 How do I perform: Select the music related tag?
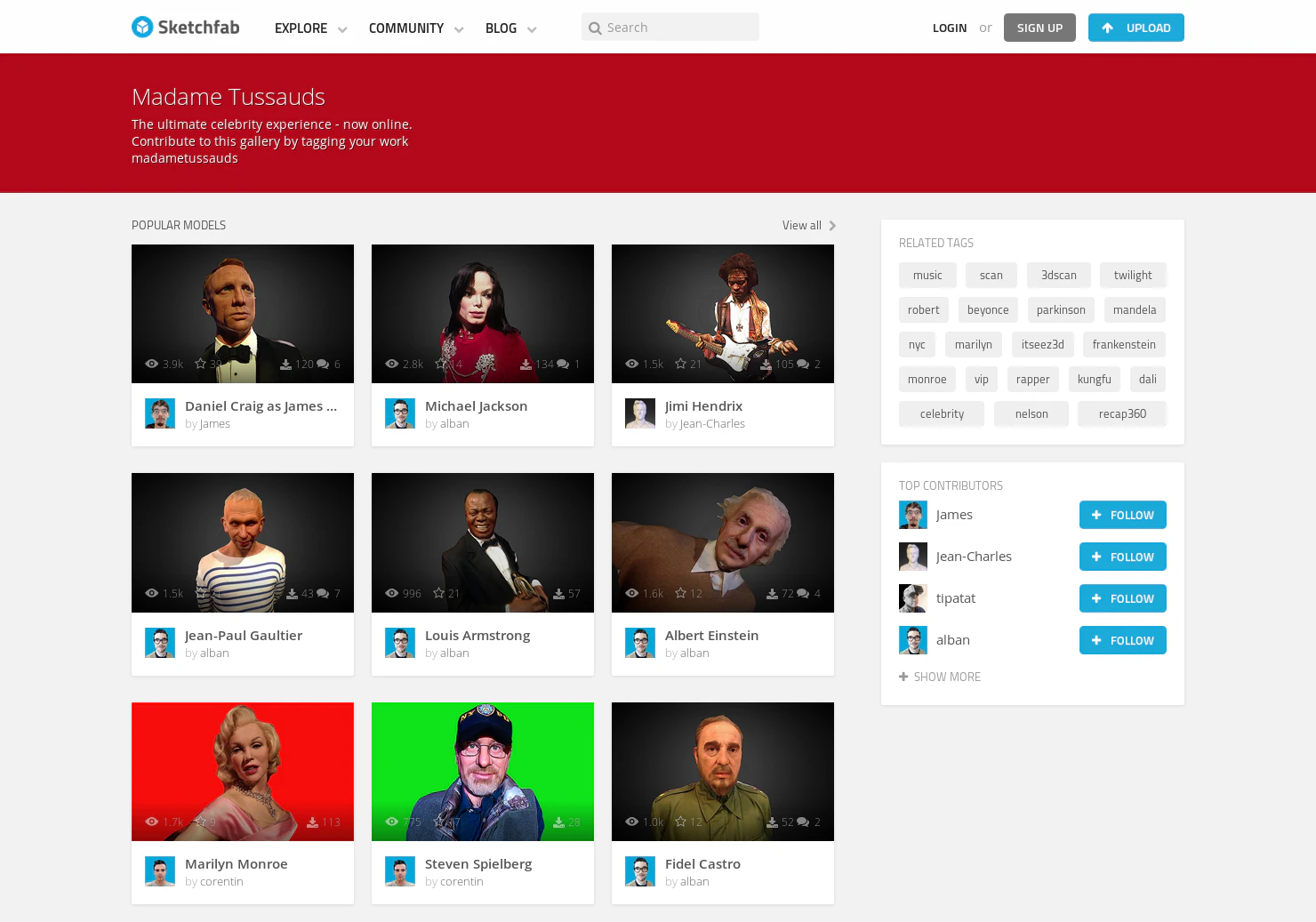click(927, 275)
